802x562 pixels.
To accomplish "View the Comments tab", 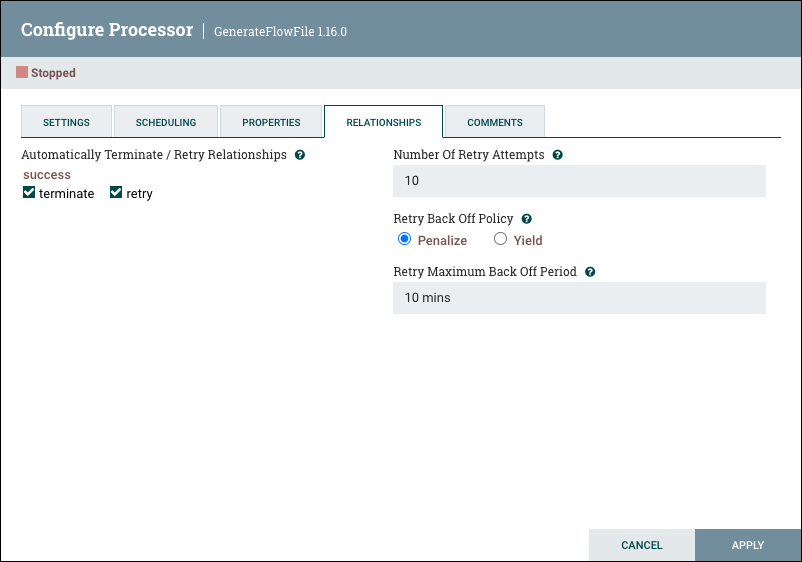I will (495, 122).
